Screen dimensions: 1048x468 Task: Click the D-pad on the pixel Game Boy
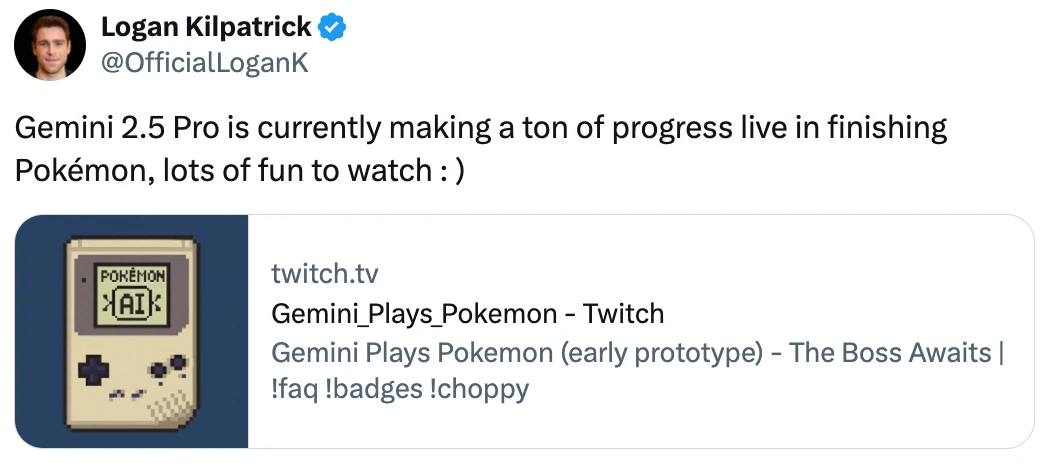(x=96, y=369)
